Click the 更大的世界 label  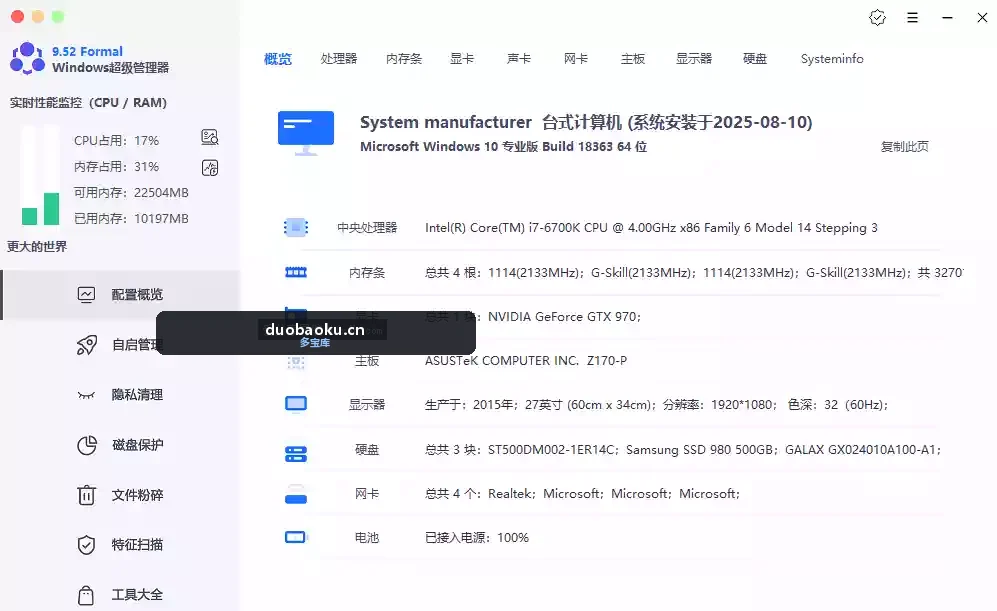(37, 247)
